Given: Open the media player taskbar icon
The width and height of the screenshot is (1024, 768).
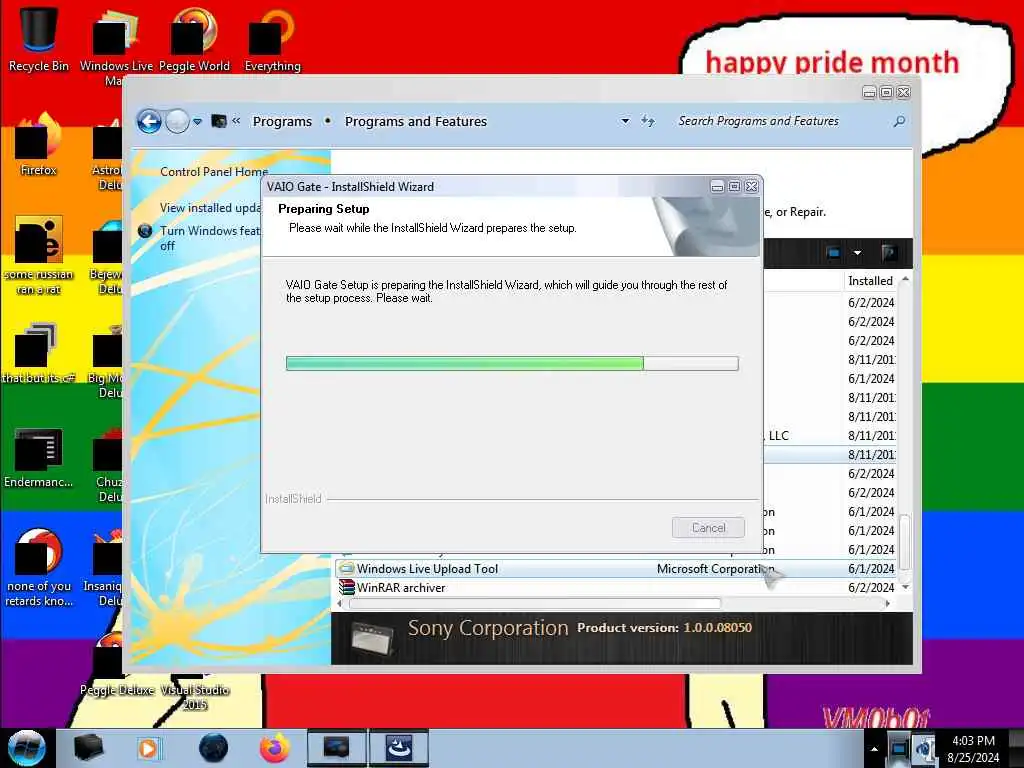Looking at the screenshot, I should pos(149,748).
